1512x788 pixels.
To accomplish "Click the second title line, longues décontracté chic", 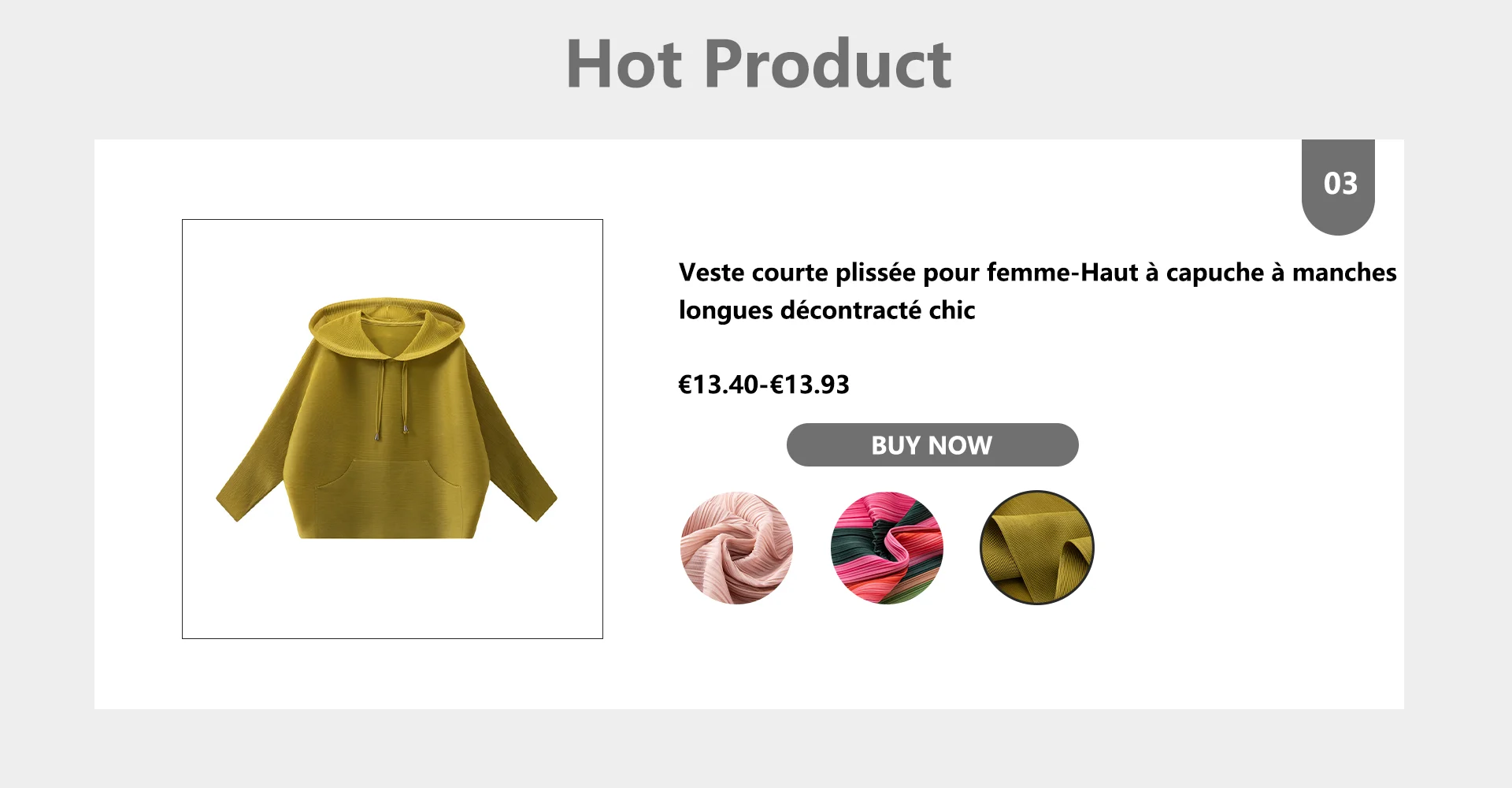I will click(827, 310).
